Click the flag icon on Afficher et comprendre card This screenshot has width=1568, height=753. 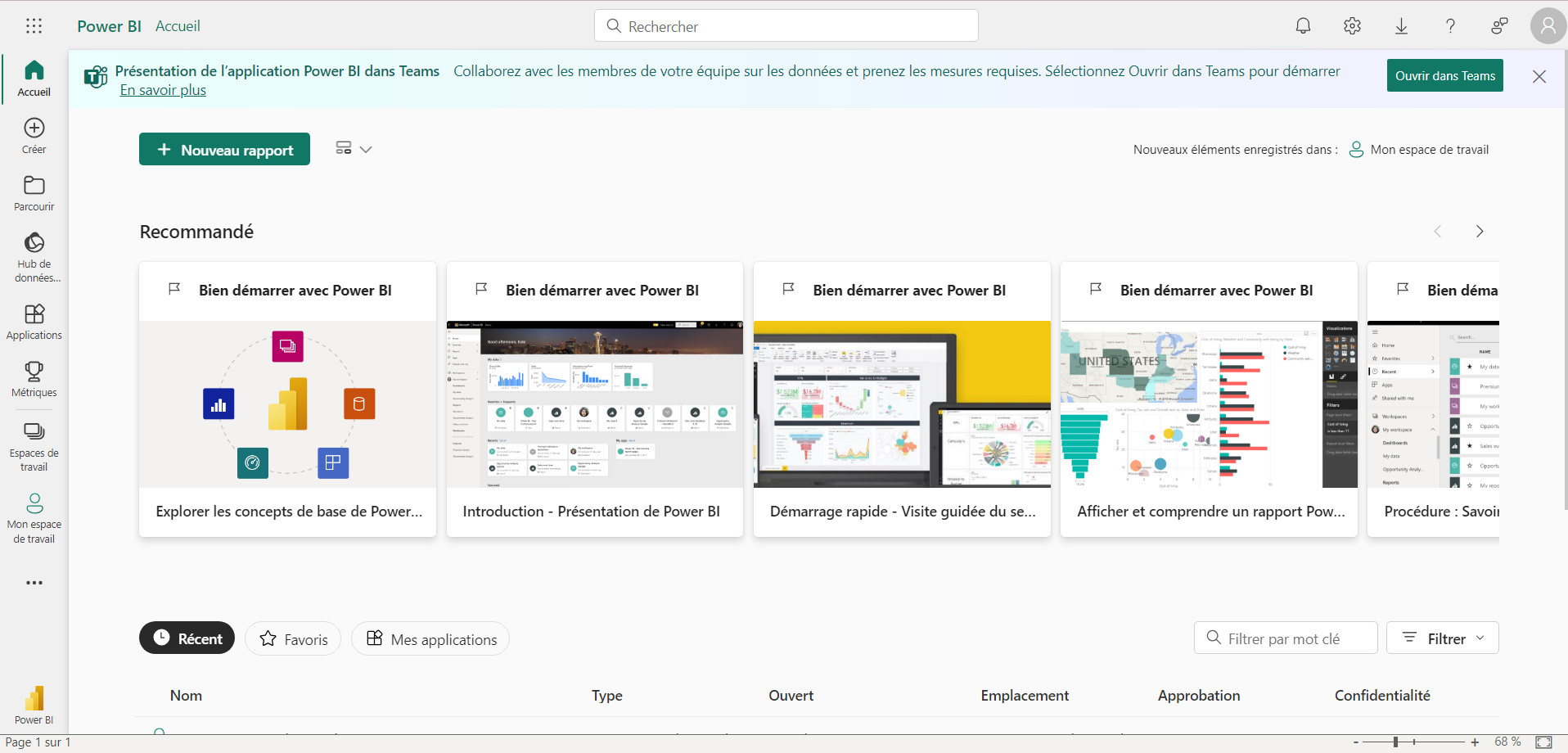coord(1096,289)
